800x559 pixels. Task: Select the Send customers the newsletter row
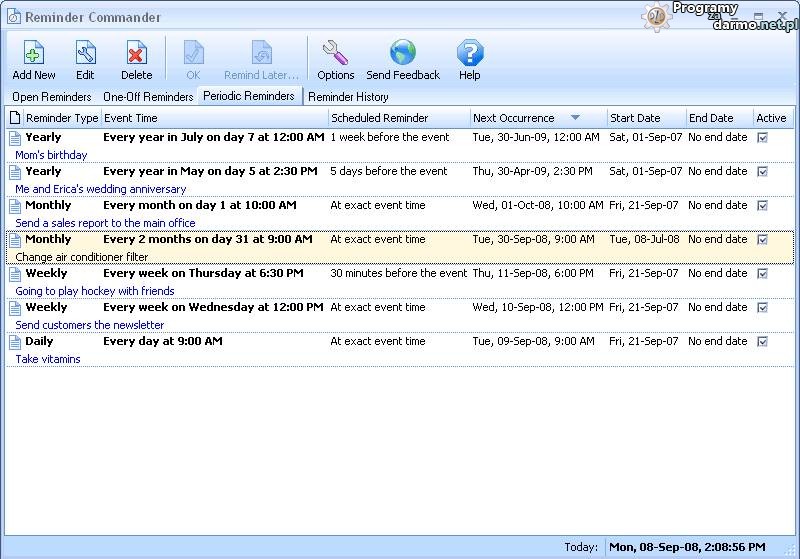point(90,325)
